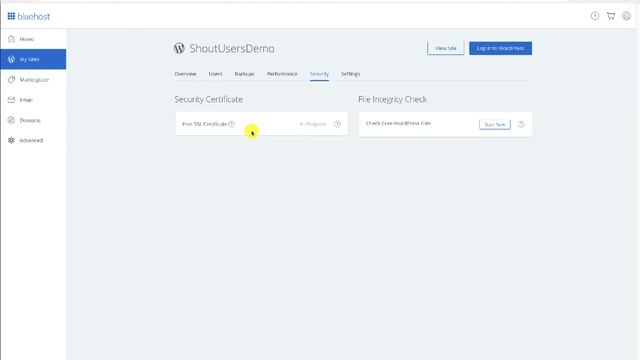The height and width of the screenshot is (360, 640).
Task: Click the Marketplace tag icon
Action: pyautogui.click(x=11, y=80)
